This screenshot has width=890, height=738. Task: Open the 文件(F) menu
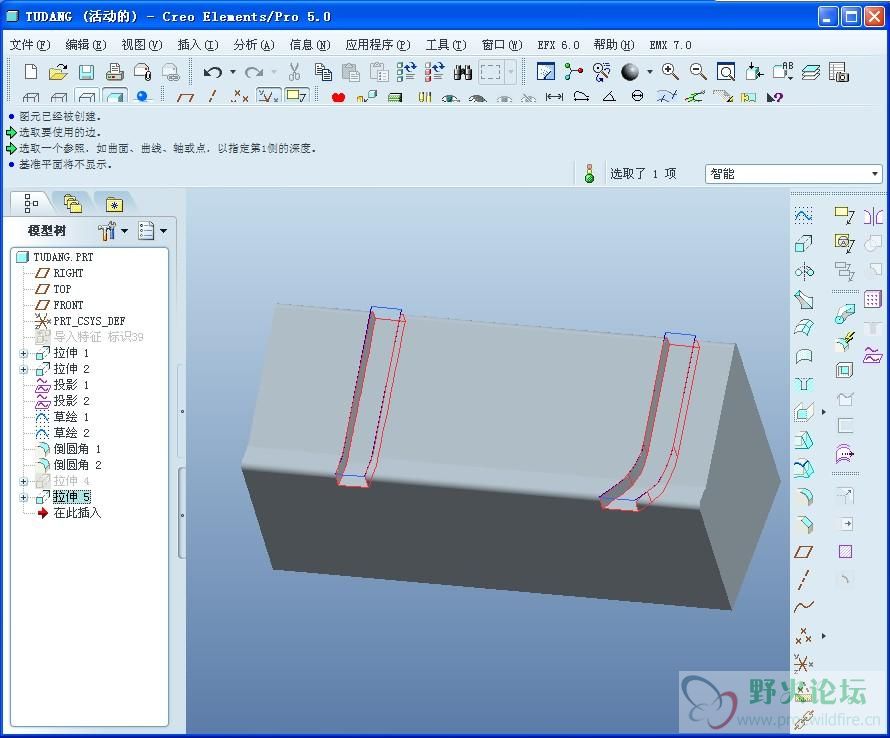[x=30, y=45]
